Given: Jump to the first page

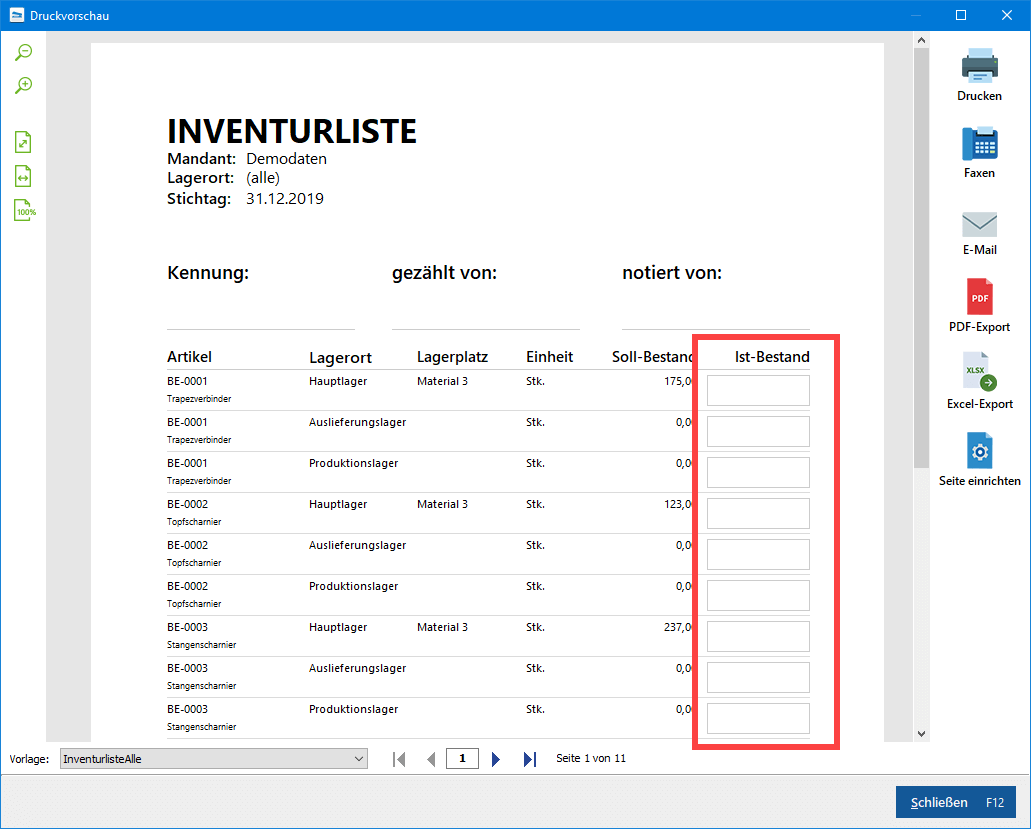Looking at the screenshot, I should click(399, 759).
